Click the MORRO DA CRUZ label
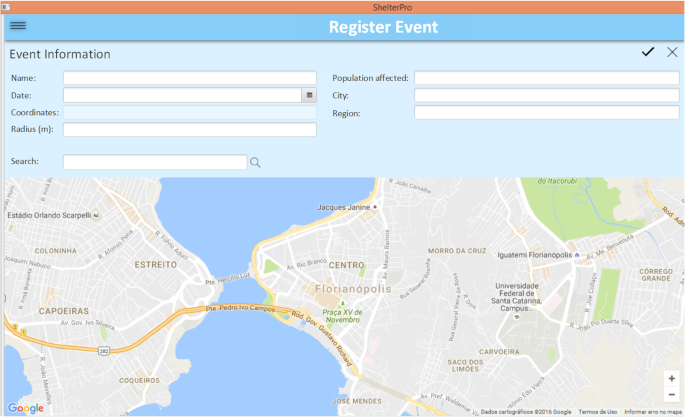 [x=457, y=251]
